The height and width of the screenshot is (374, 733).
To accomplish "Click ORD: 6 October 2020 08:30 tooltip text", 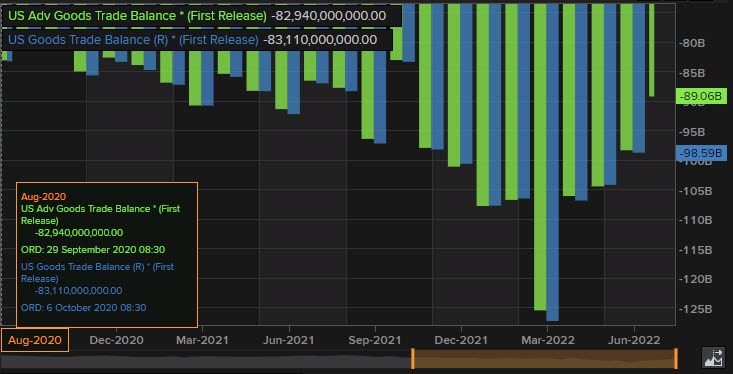I will click(x=84, y=308).
